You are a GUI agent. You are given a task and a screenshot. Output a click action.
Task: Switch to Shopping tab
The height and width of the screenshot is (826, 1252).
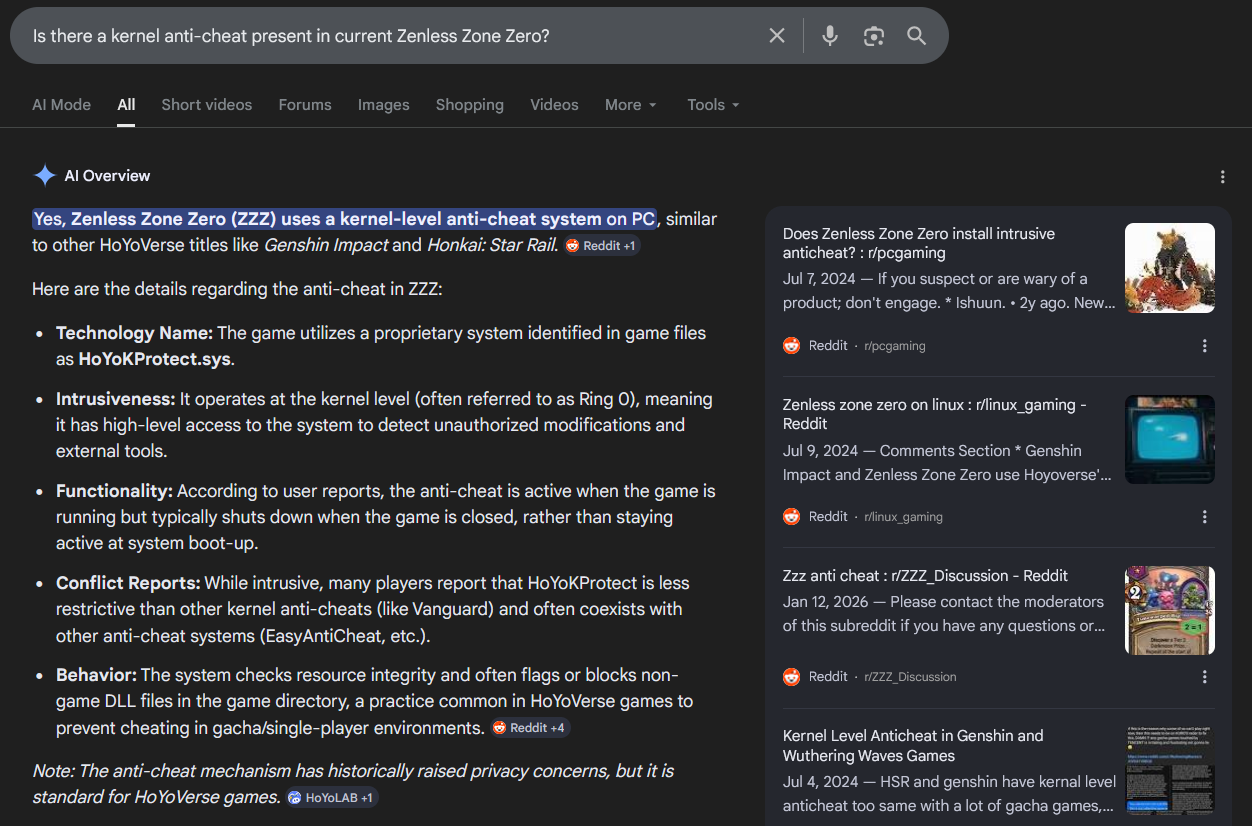click(x=470, y=104)
